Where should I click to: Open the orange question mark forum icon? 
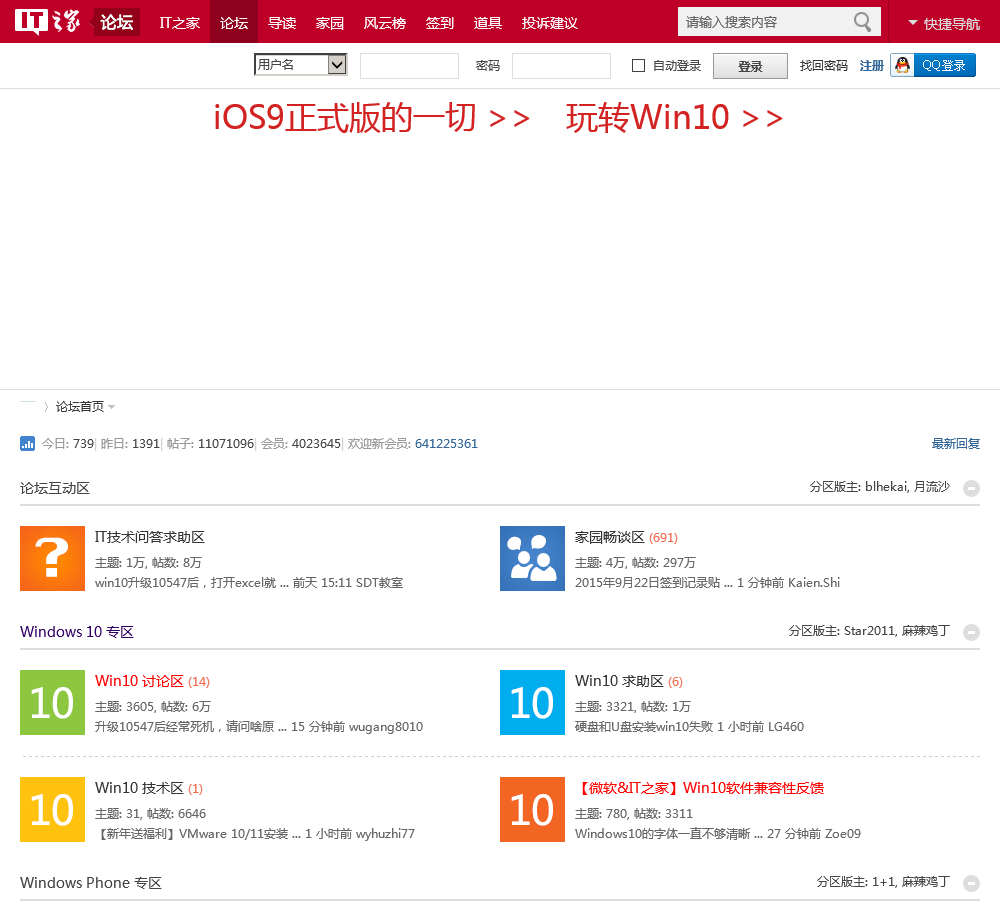52,558
